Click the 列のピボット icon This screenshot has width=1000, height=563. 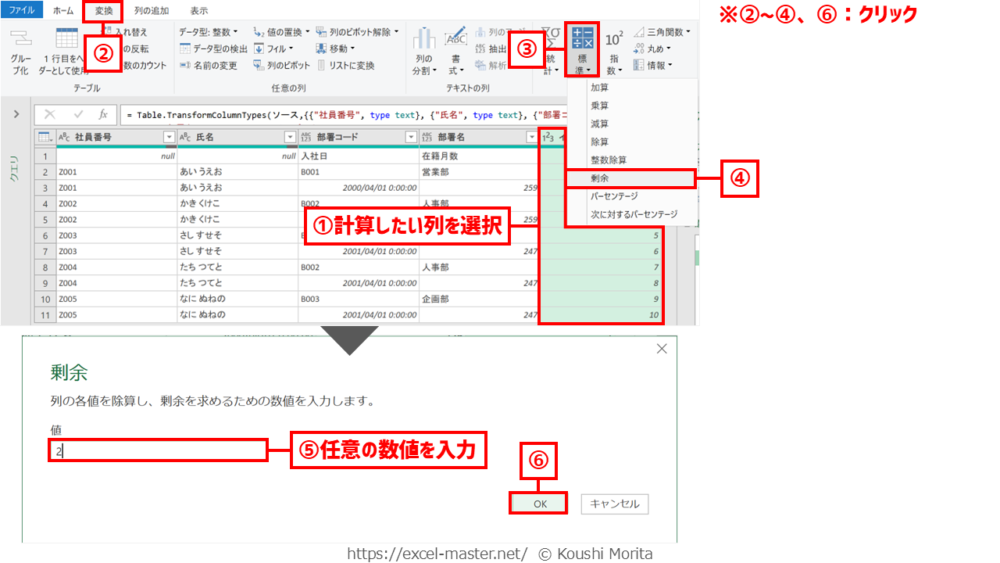coord(259,65)
